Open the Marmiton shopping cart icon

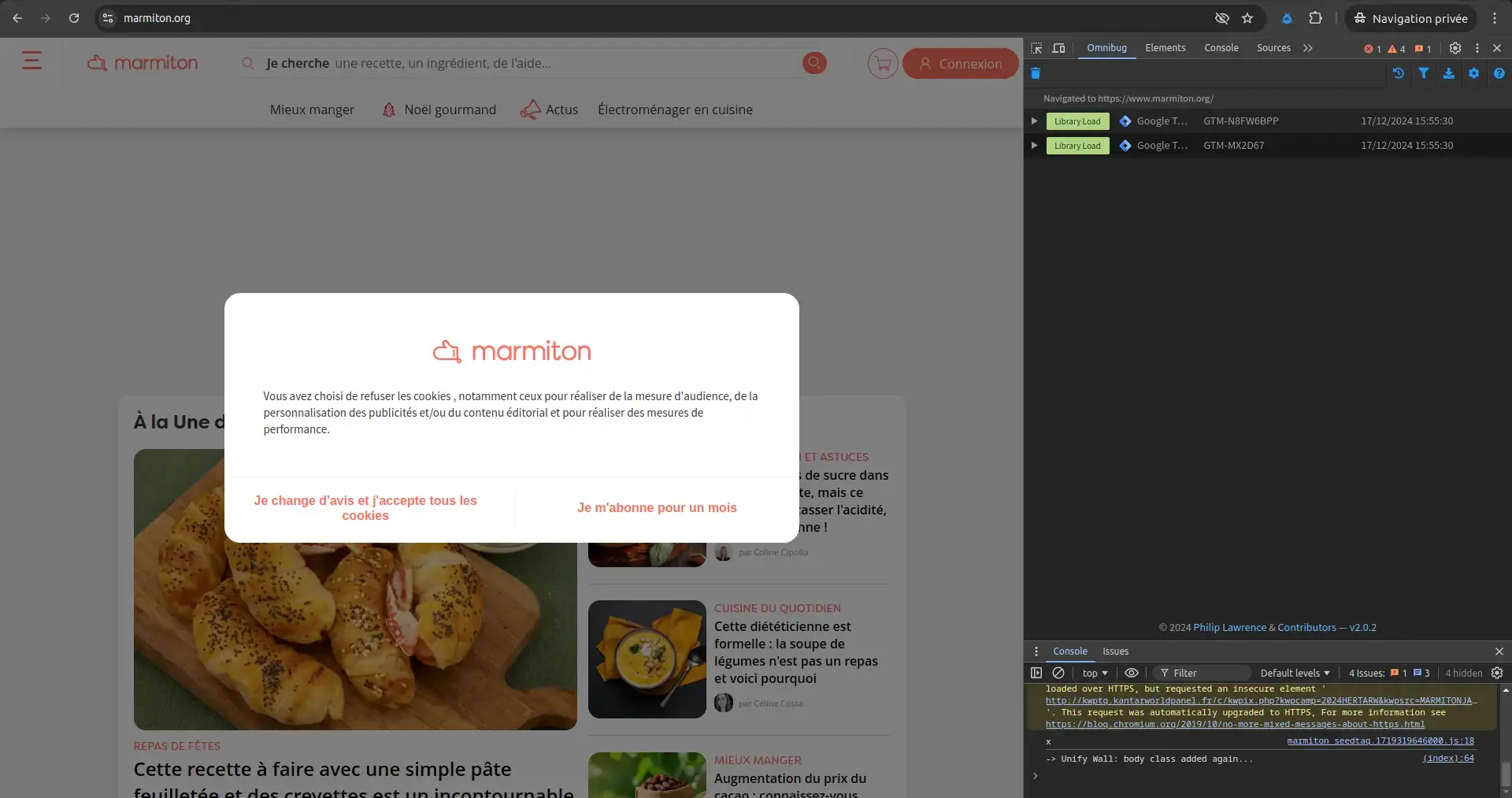[x=883, y=63]
